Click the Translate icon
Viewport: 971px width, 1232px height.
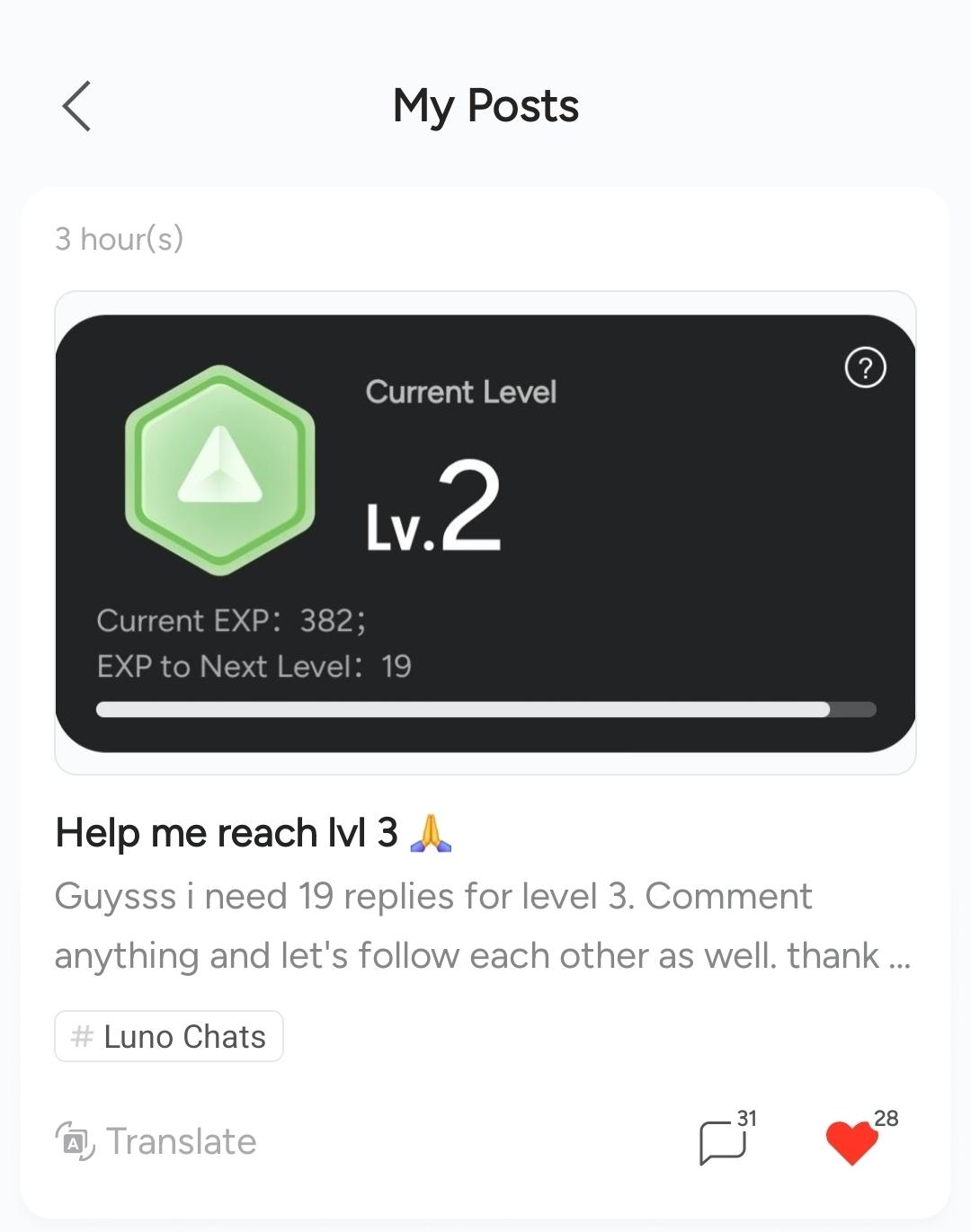point(76,1141)
